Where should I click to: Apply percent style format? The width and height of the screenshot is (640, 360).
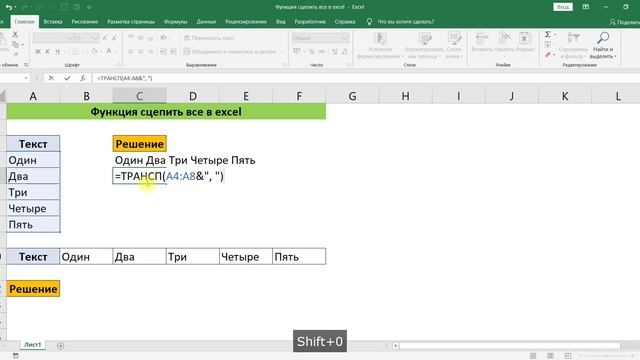click(312, 51)
